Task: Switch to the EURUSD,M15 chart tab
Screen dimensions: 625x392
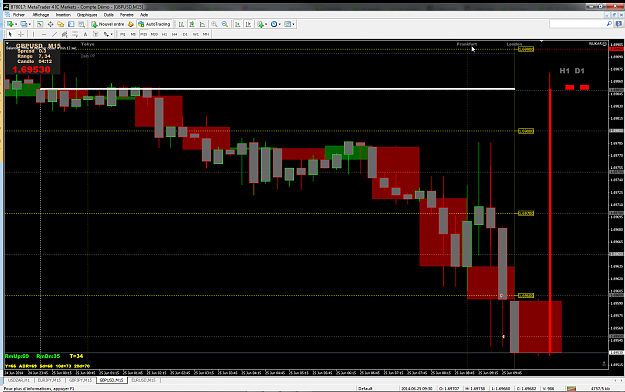Action: coord(143,380)
